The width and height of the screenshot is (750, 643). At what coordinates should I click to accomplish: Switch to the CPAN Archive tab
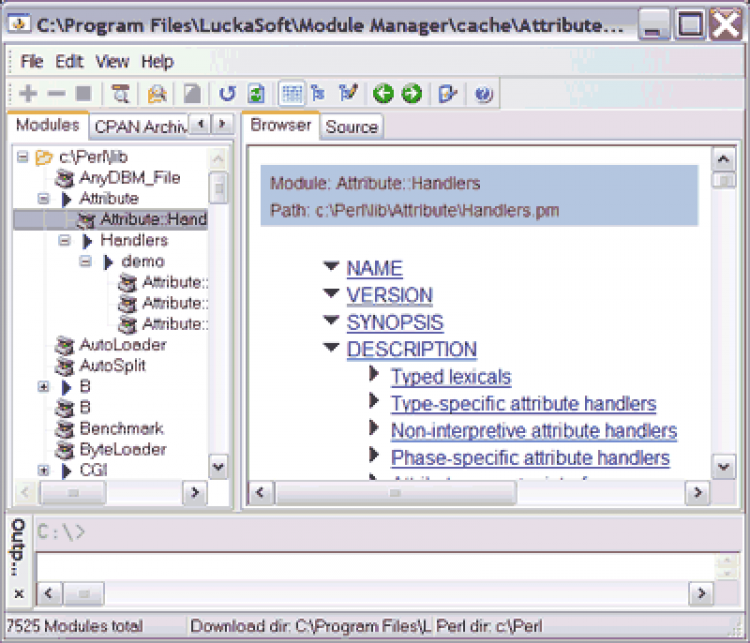coord(139,127)
